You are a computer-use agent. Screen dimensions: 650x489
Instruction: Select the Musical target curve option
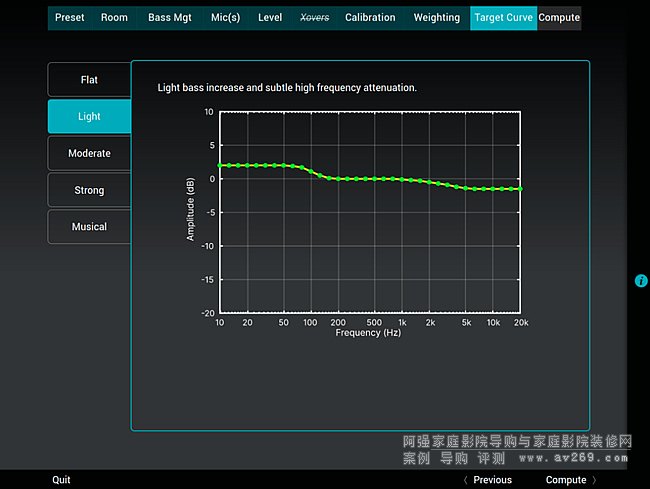pos(89,227)
